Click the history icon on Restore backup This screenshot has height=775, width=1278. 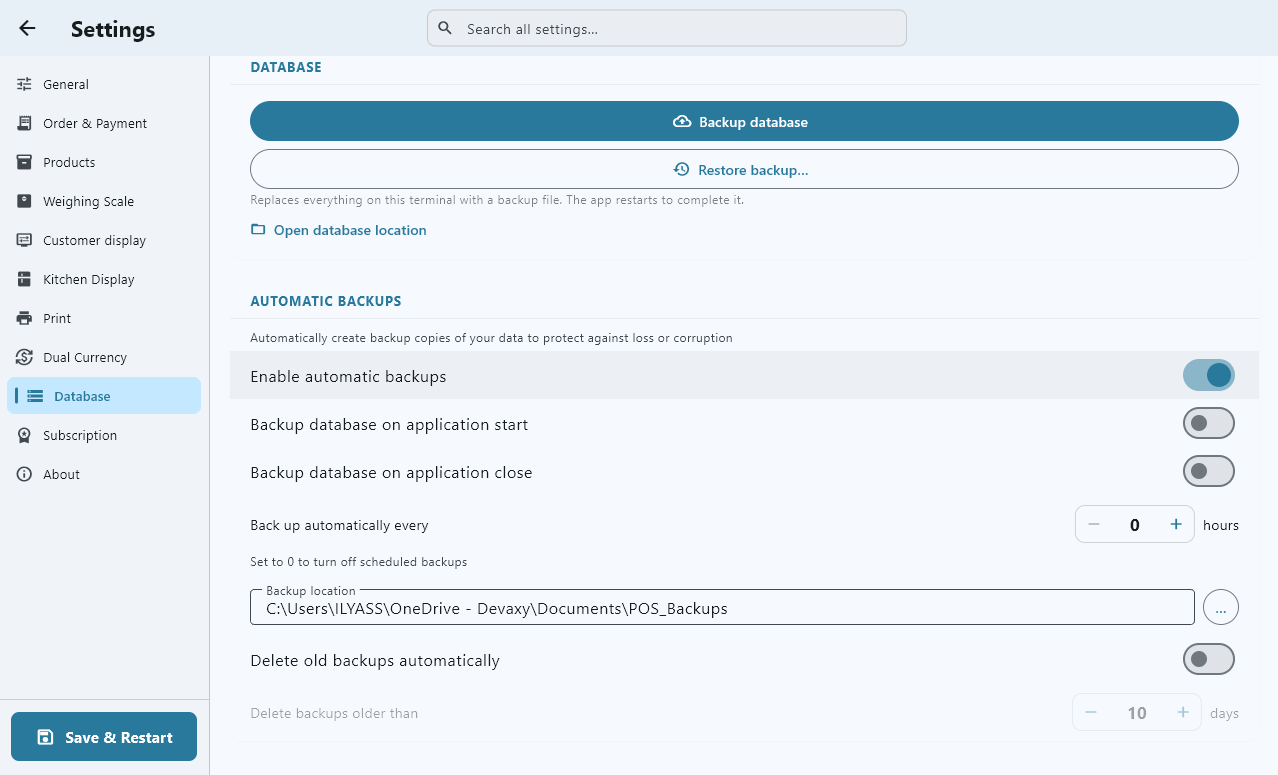coord(682,170)
